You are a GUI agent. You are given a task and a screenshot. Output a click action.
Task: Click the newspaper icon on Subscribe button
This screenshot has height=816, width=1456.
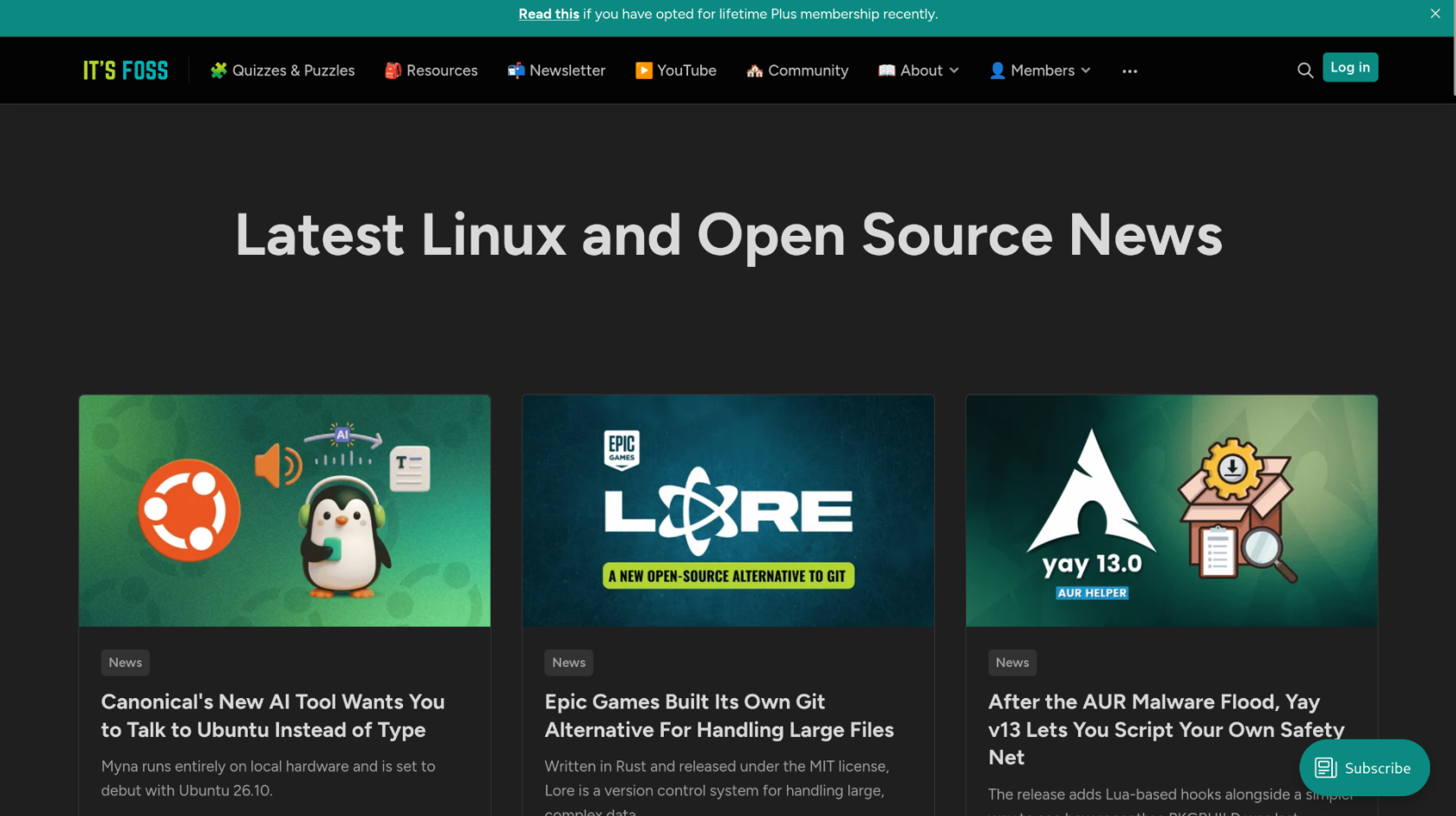point(1326,768)
